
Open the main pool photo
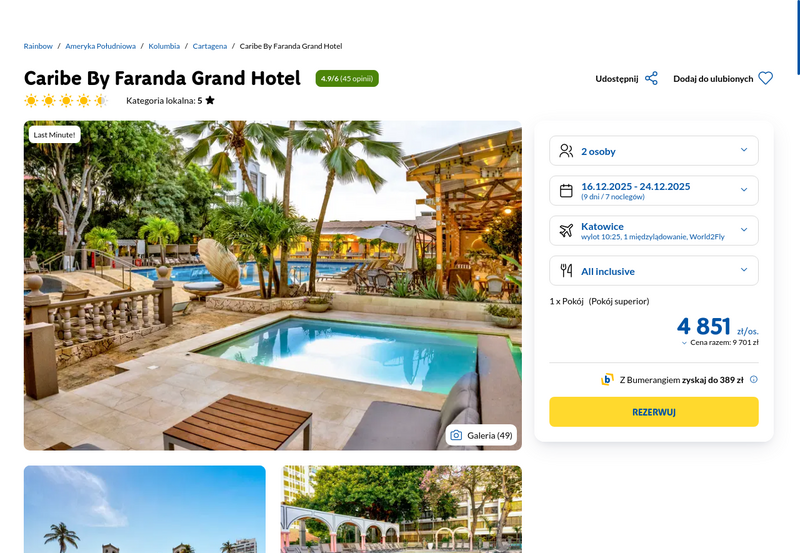click(272, 285)
